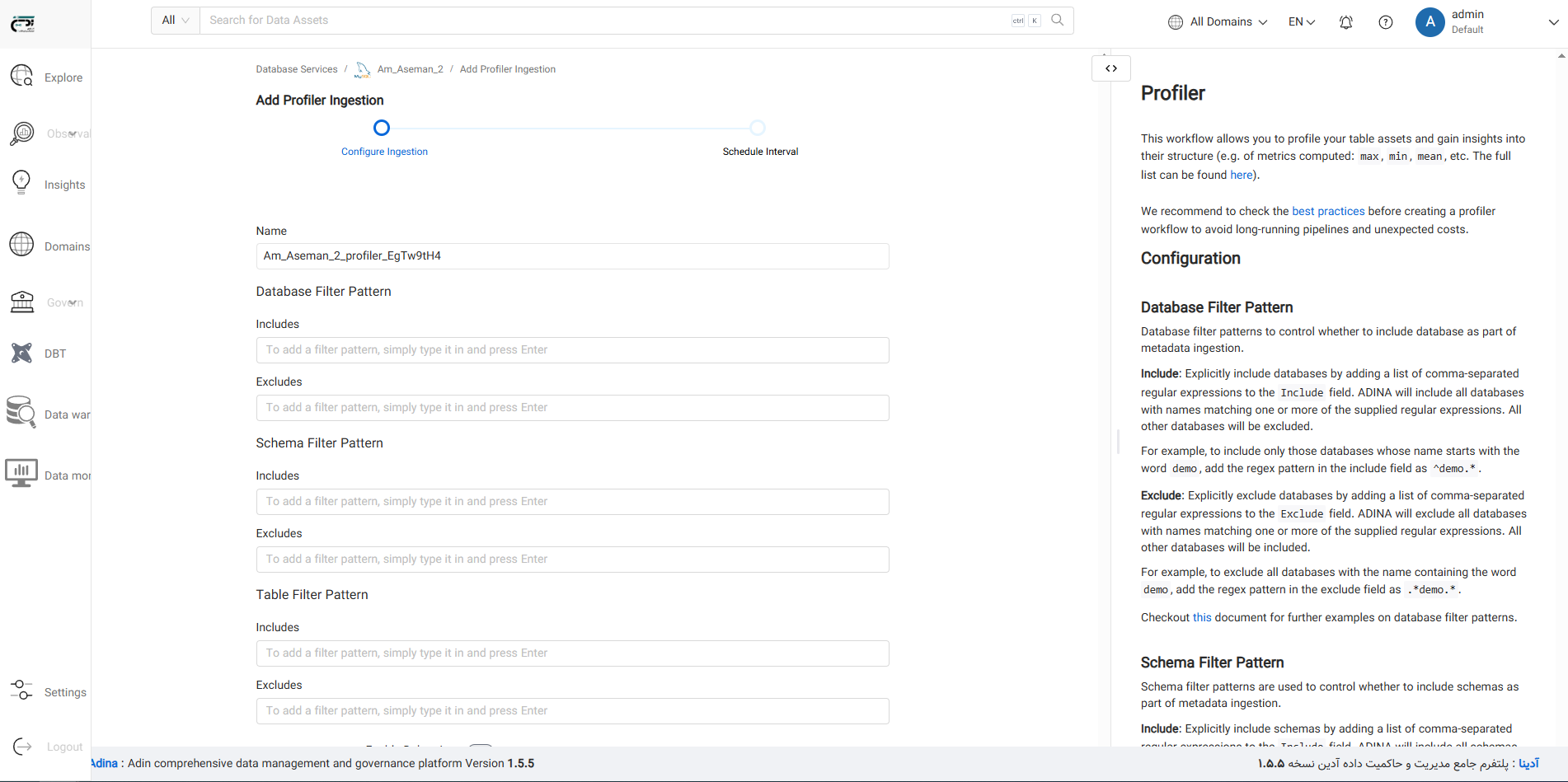1568x782 pixels.
Task: Select the Logout menu item
Action: click(x=64, y=747)
